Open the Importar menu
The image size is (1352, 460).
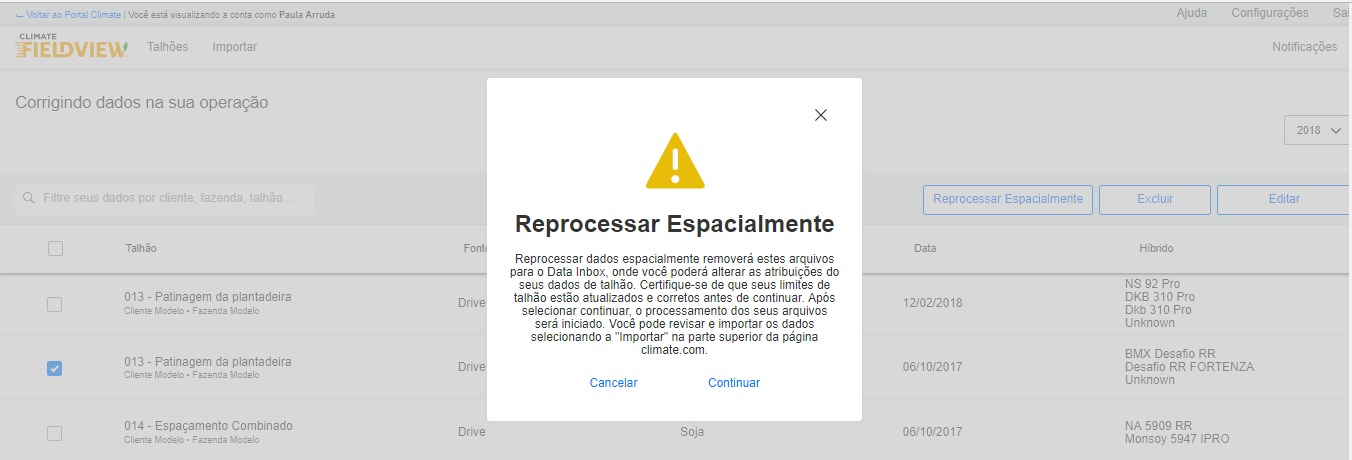[x=234, y=47]
